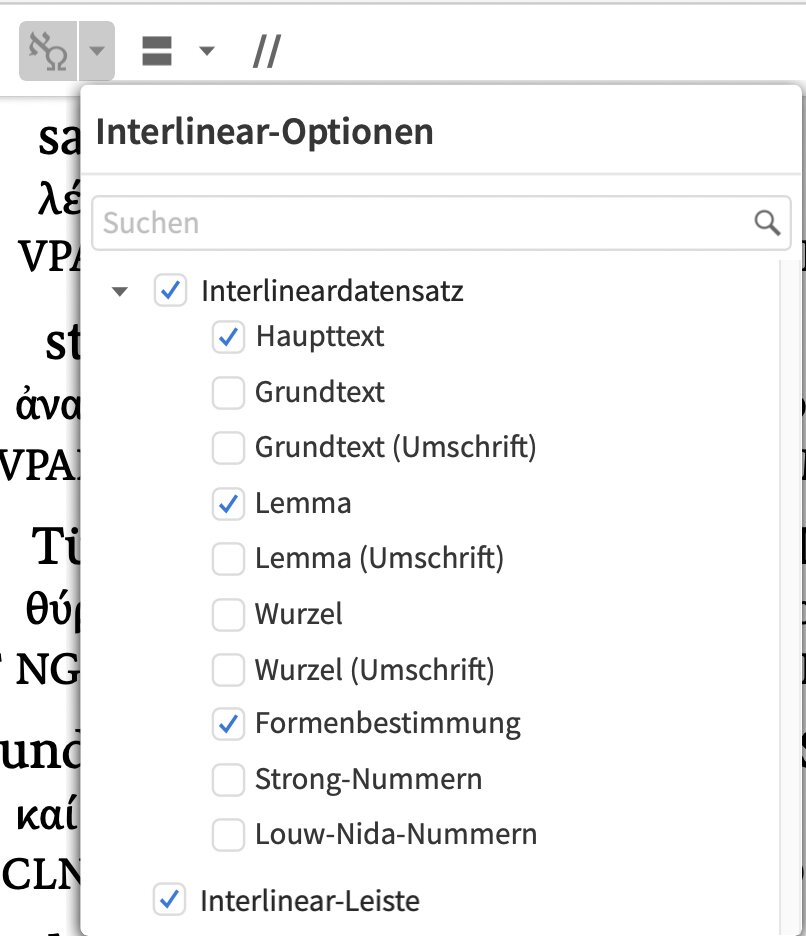
Task: Check the Wurzel option
Action: [x=228, y=614]
